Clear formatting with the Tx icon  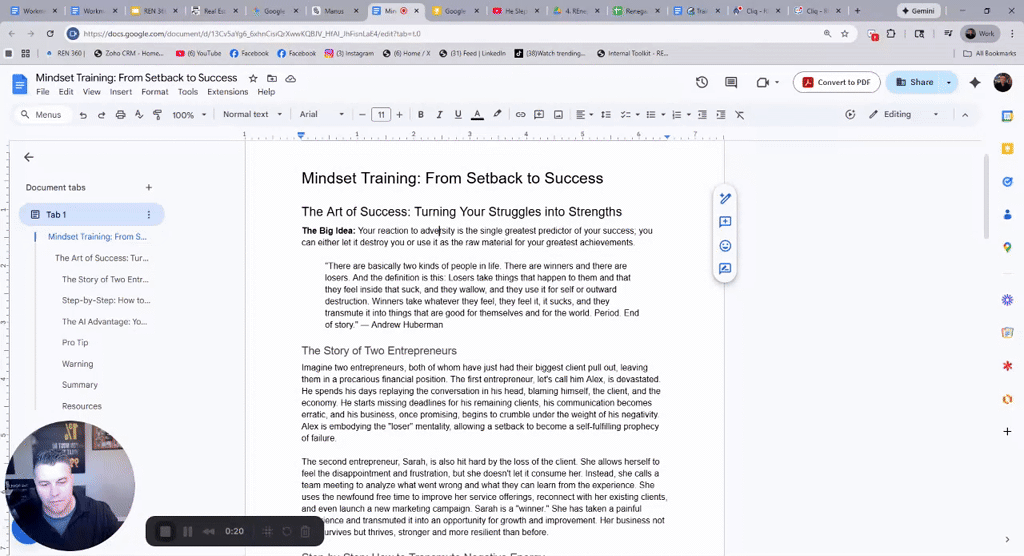click(x=739, y=115)
